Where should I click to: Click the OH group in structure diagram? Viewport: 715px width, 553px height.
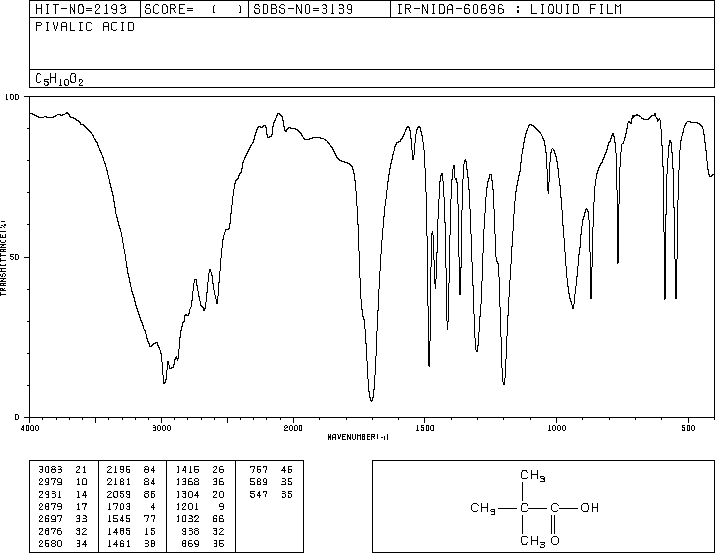[589, 507]
